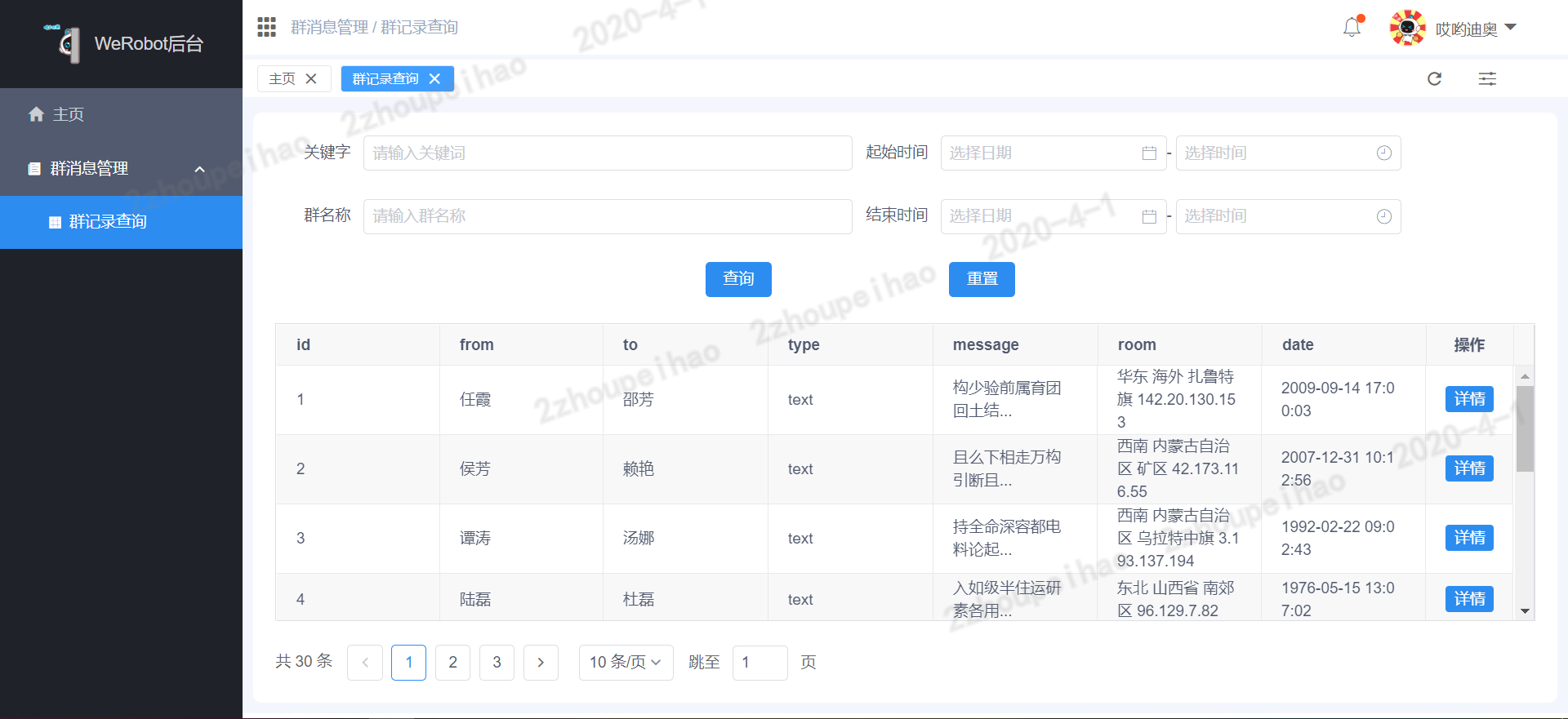The image size is (1568, 719).
Task: Open the end time picker
Action: click(x=1288, y=216)
